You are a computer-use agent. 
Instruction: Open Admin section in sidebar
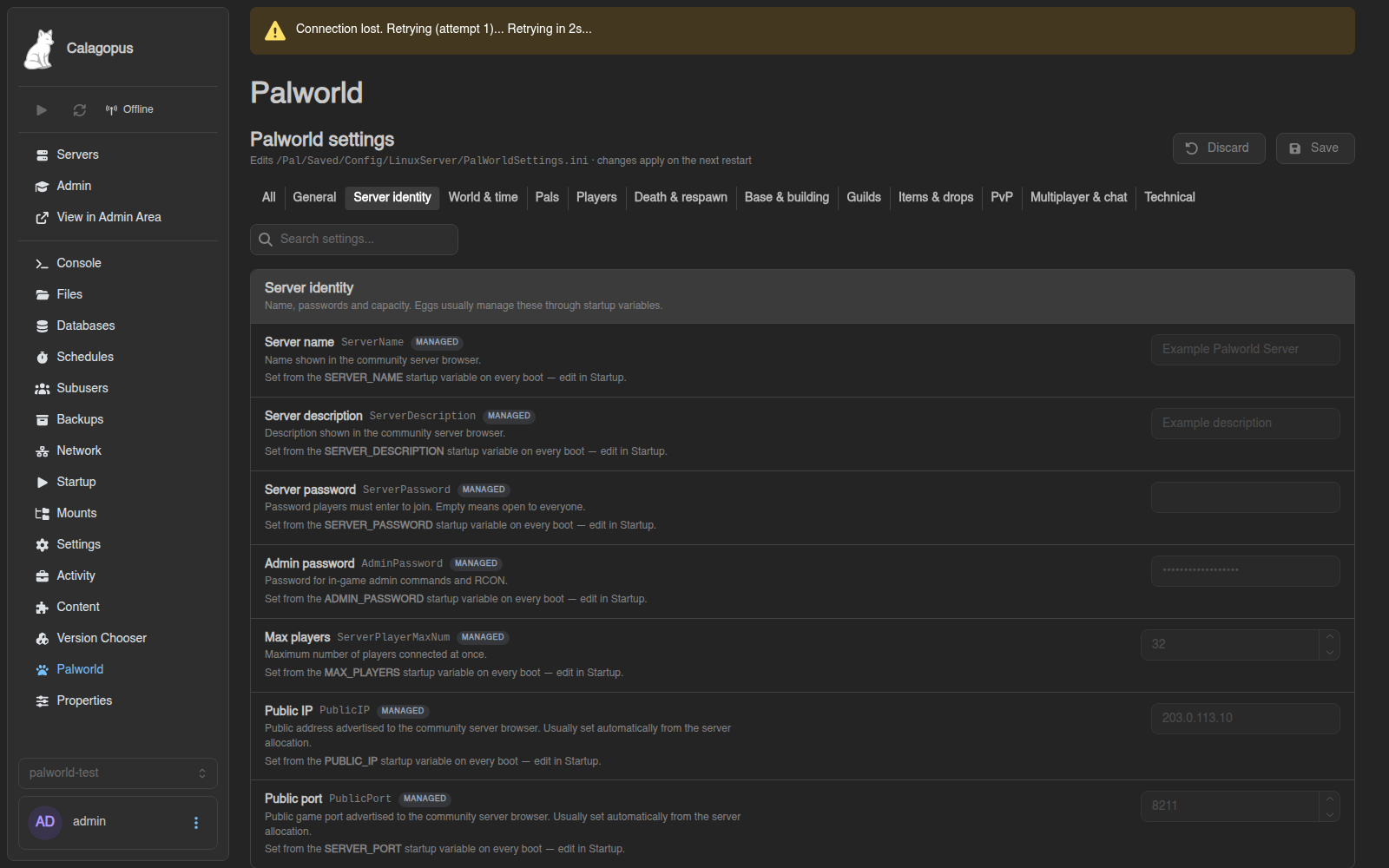pos(118,186)
